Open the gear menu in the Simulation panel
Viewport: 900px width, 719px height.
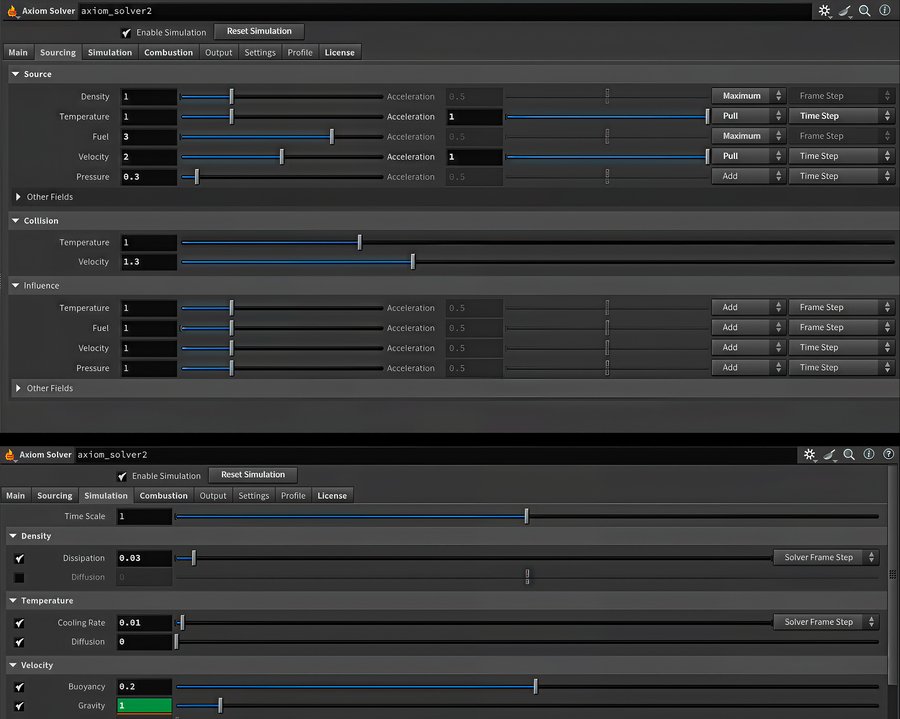click(x=812, y=454)
